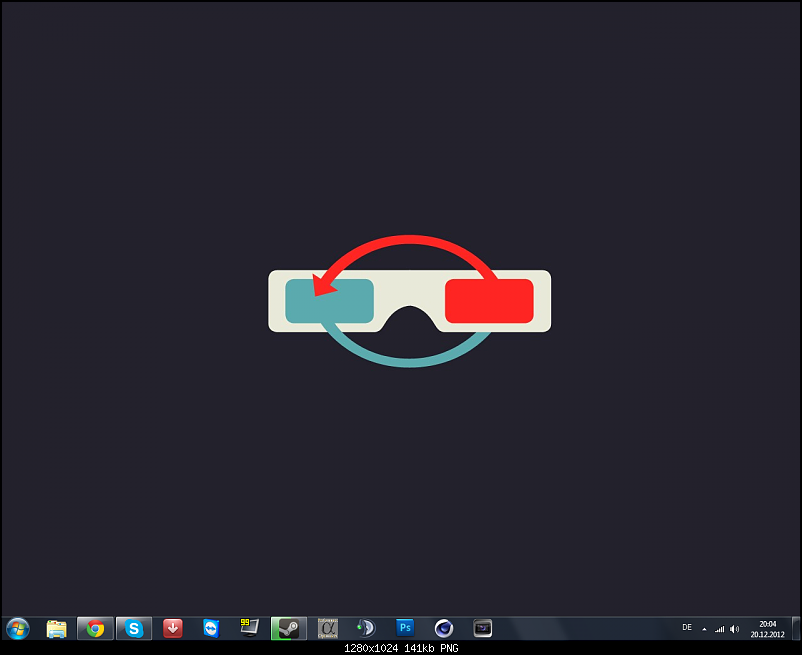This screenshot has width=802, height=655.
Task: Switch to the Steam window
Action: pos(288,628)
